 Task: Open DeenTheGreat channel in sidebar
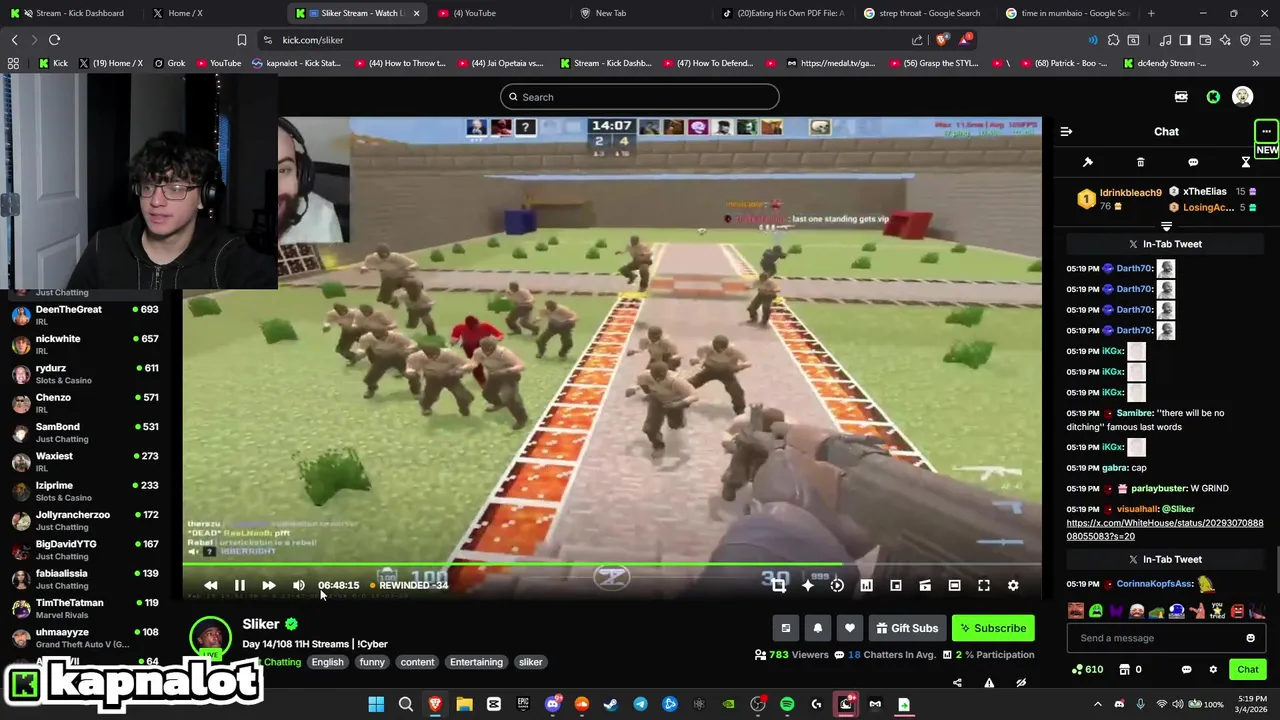click(85, 315)
